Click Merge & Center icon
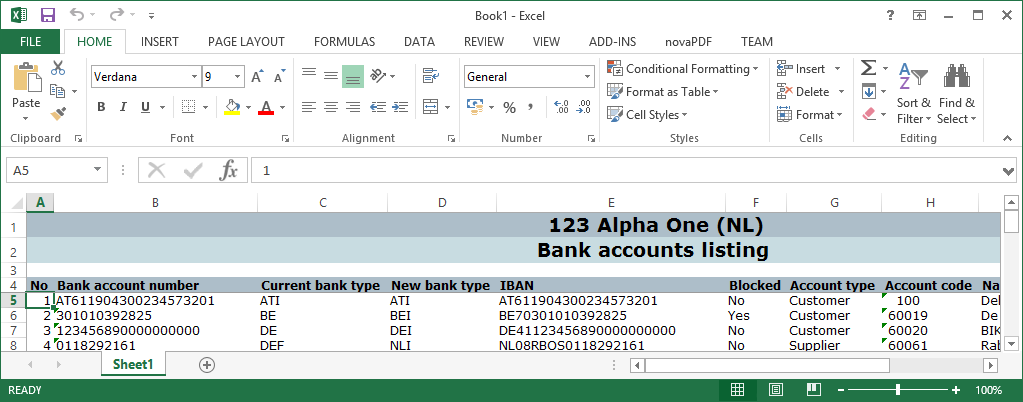This screenshot has height=402, width=1023. (430, 107)
